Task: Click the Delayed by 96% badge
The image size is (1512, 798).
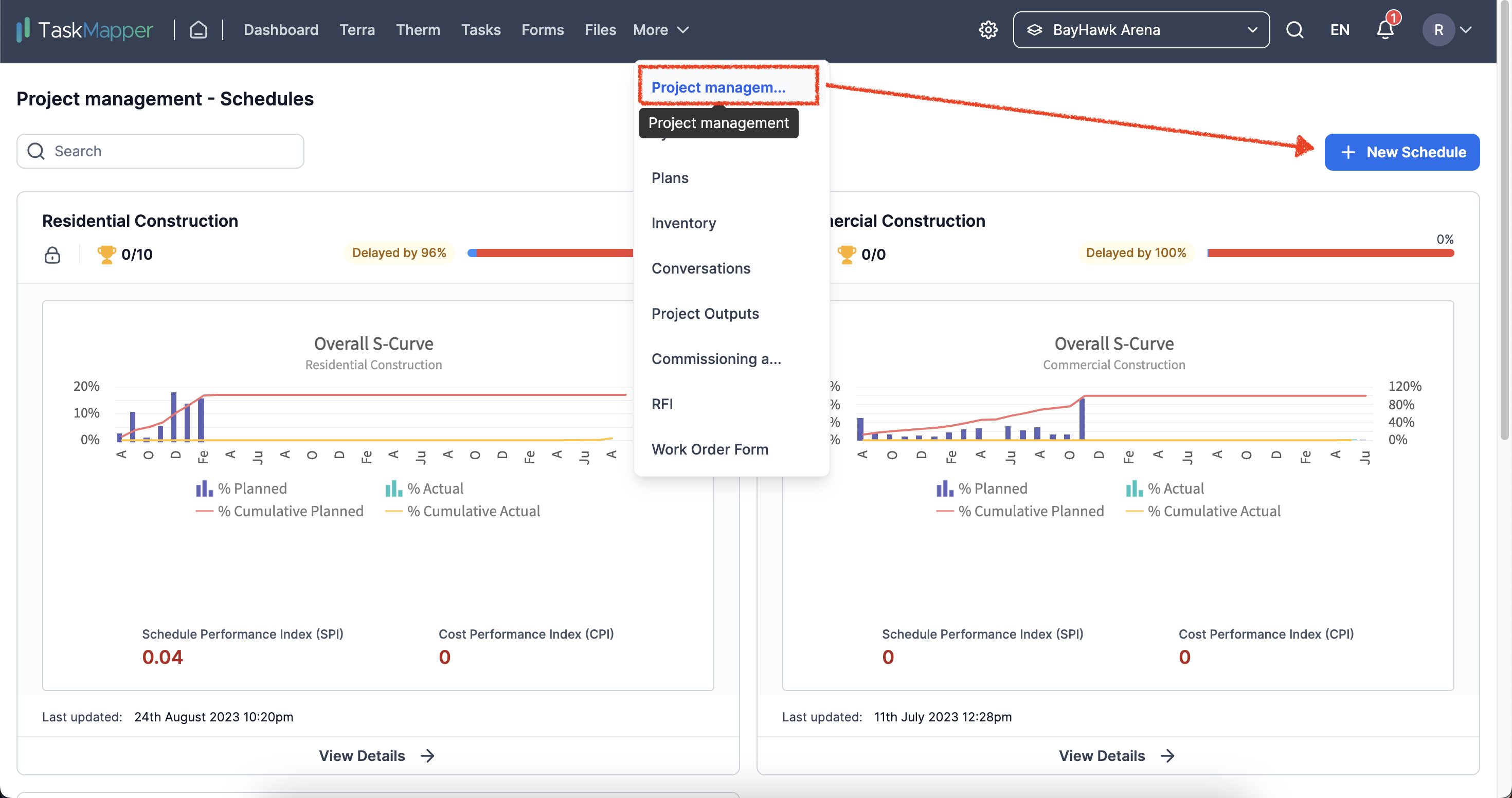Action: point(399,253)
